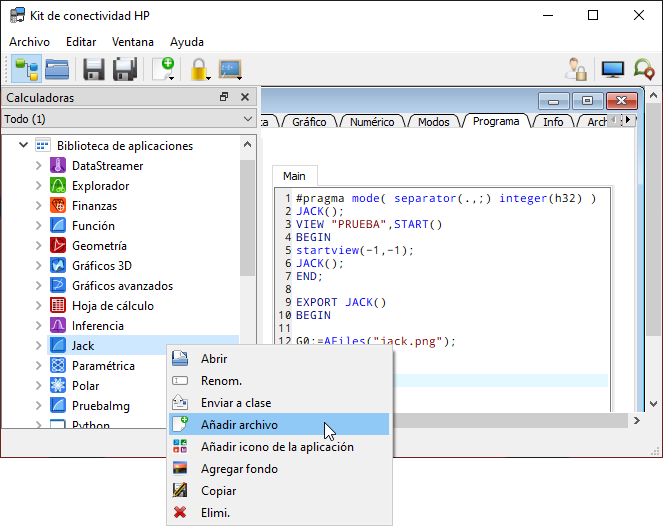Float the Calculadoras panel with undock button

click(224, 97)
